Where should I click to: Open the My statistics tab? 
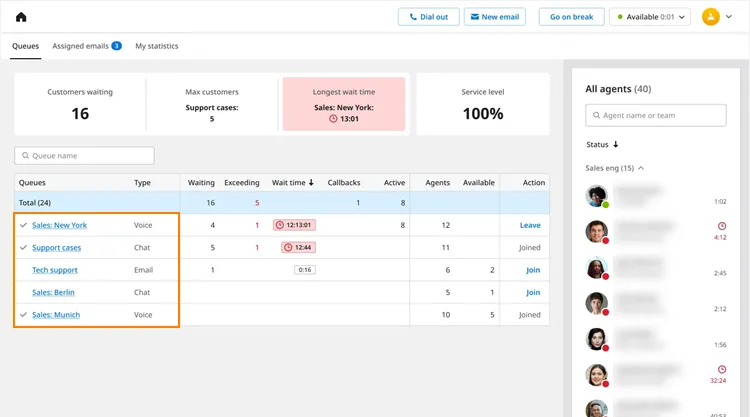[x=156, y=46]
